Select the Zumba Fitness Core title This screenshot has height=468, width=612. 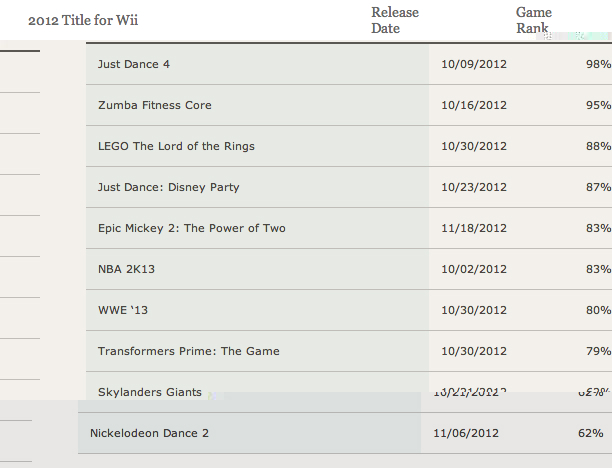click(x=155, y=105)
